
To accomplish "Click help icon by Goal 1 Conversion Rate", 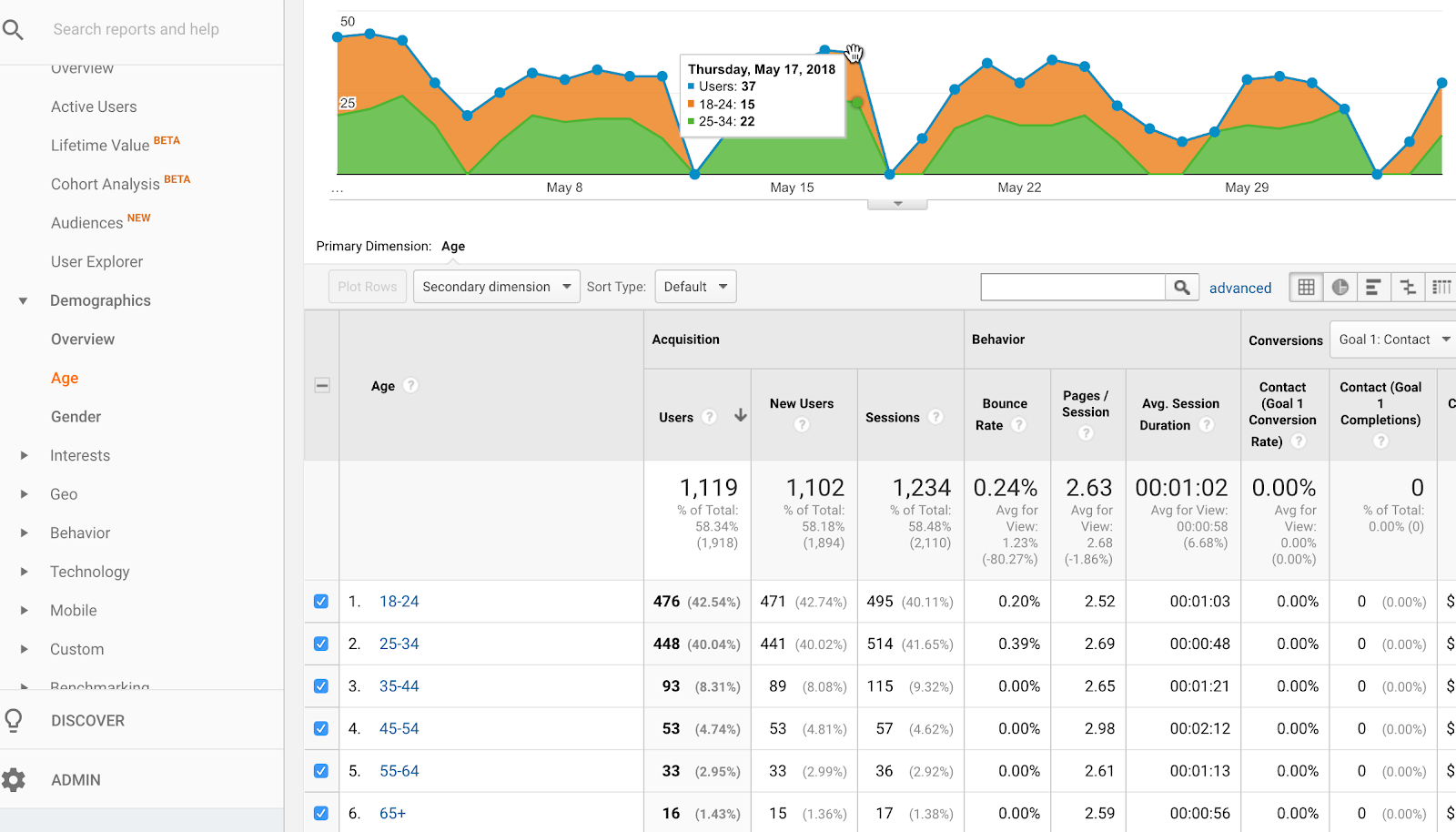I will tap(1299, 441).
